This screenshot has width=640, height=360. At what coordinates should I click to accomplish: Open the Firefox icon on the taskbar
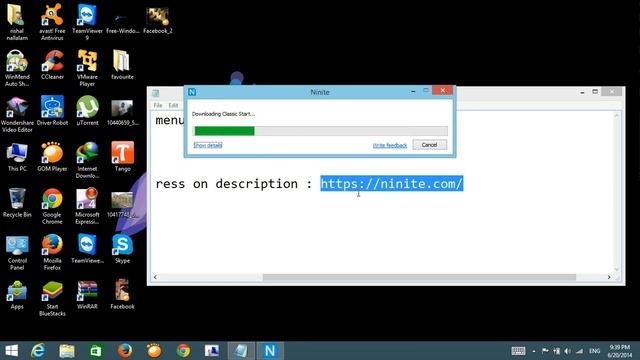point(125,351)
